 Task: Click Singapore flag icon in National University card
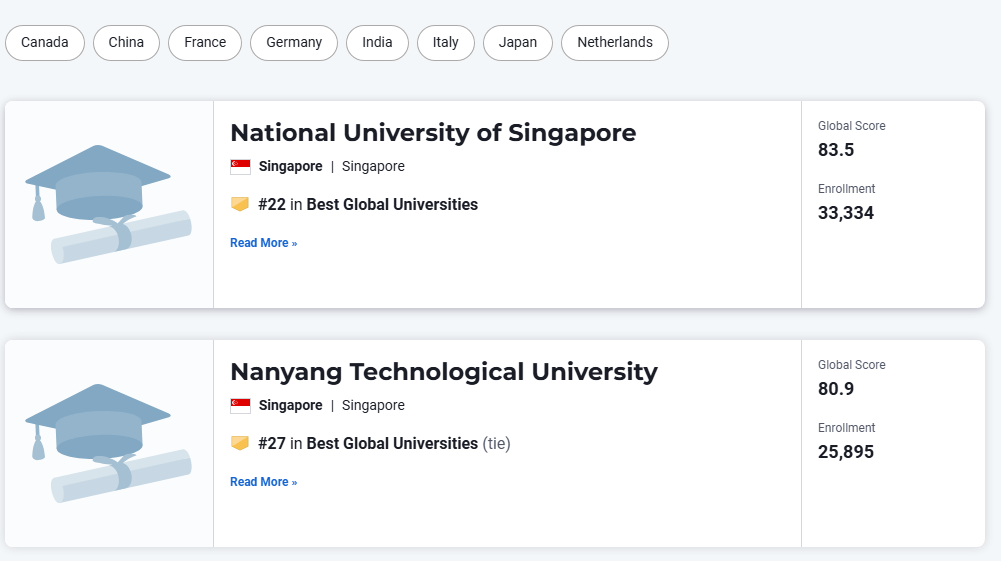241,167
